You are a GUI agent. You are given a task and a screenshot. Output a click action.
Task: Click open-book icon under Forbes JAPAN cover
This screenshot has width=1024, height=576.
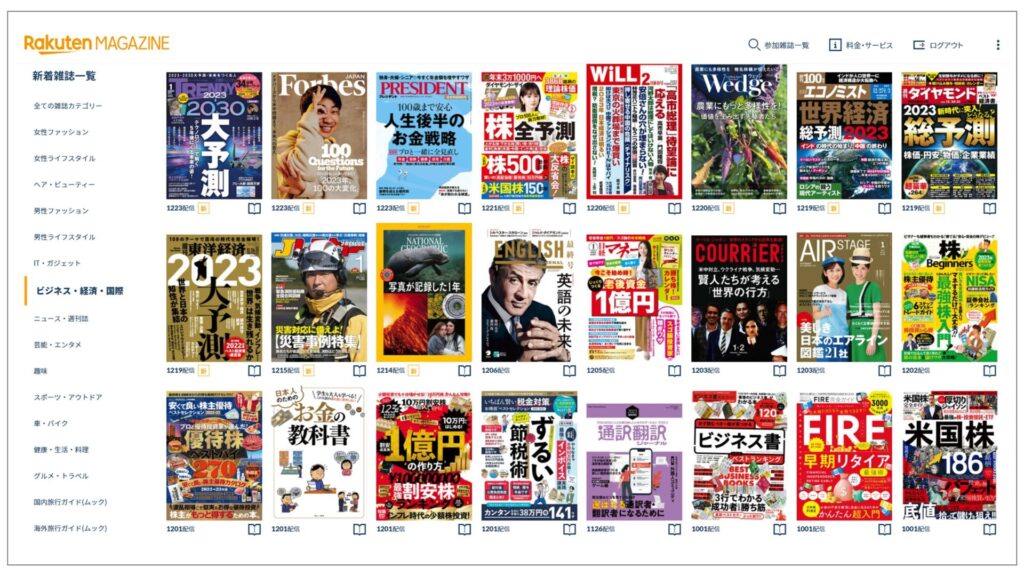pyautogui.click(x=359, y=208)
